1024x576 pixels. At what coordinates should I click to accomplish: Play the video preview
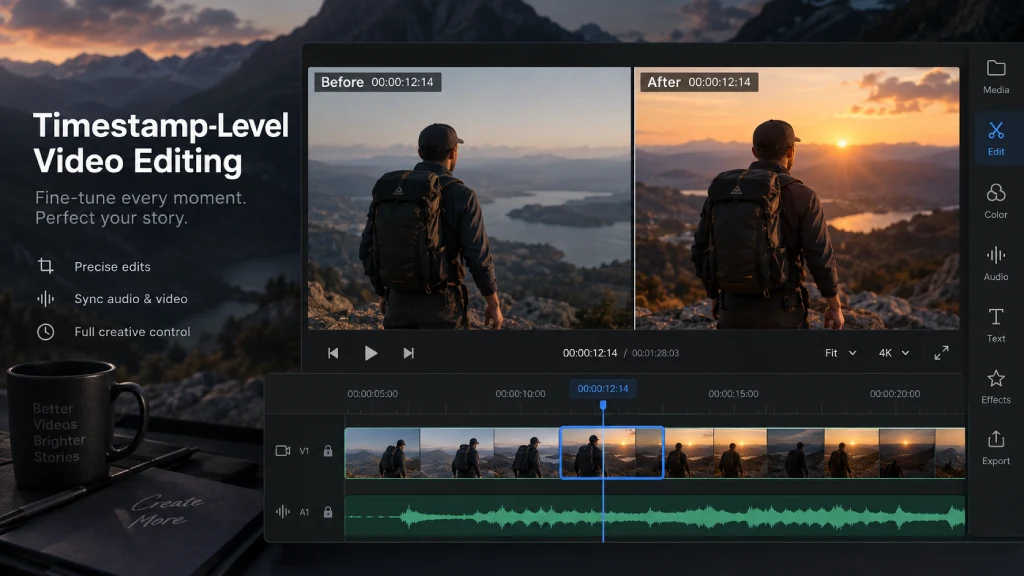(x=370, y=353)
